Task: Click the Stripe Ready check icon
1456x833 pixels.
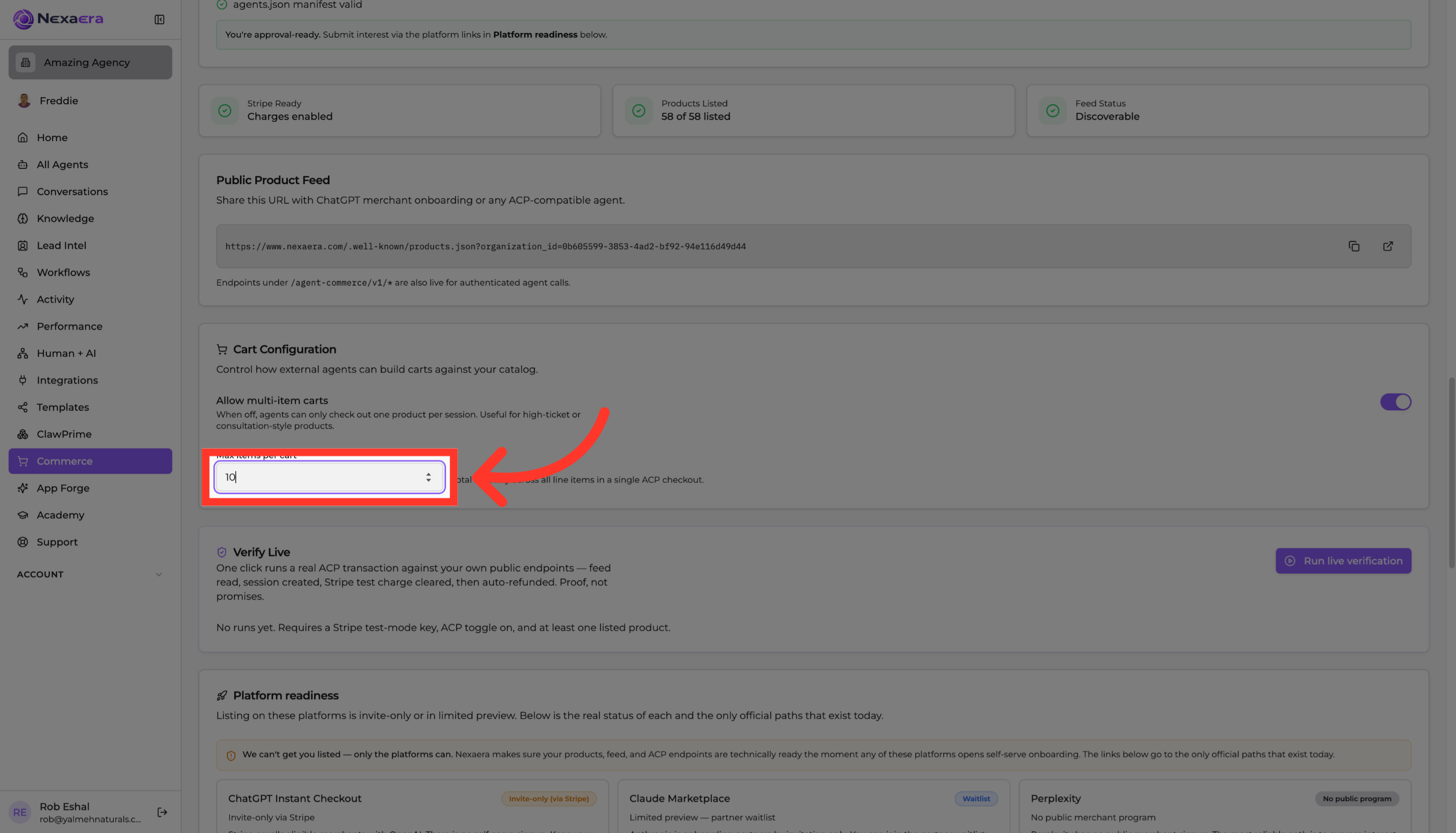Action: [x=225, y=110]
